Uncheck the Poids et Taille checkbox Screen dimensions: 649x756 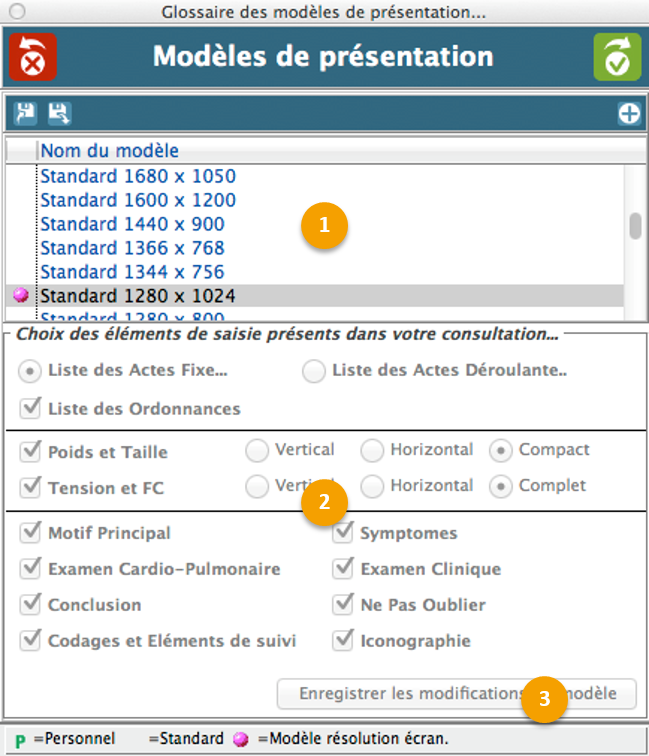point(30,452)
